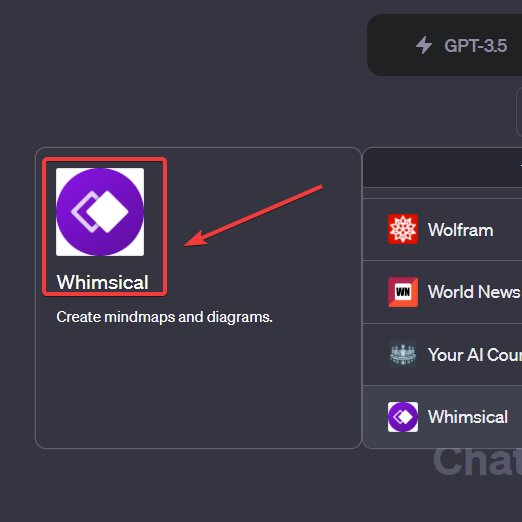Click the 'Create mindmaps and diagrams.' description
Screen dimensions: 522x522
164,317
